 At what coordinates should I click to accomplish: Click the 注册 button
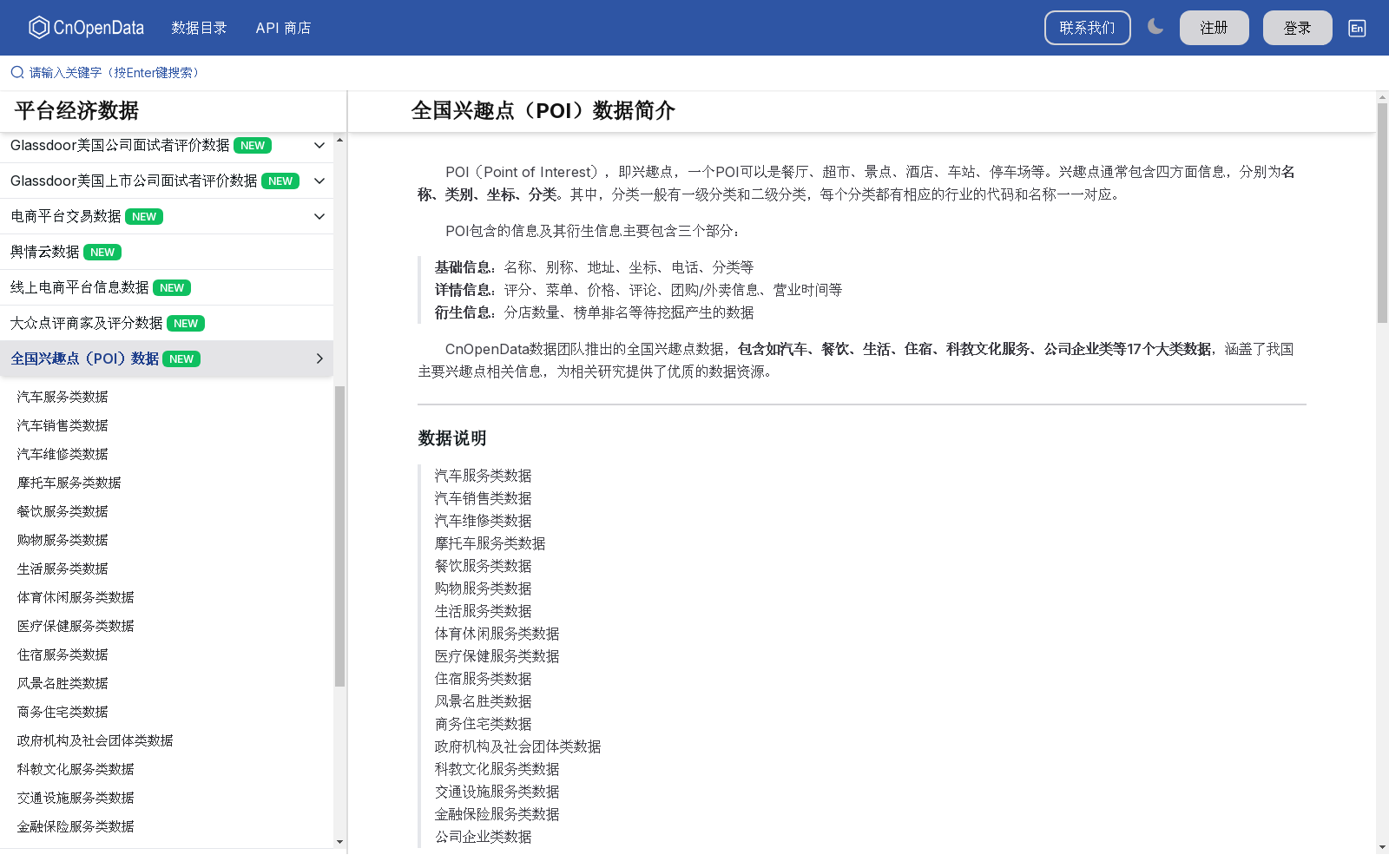(1214, 28)
